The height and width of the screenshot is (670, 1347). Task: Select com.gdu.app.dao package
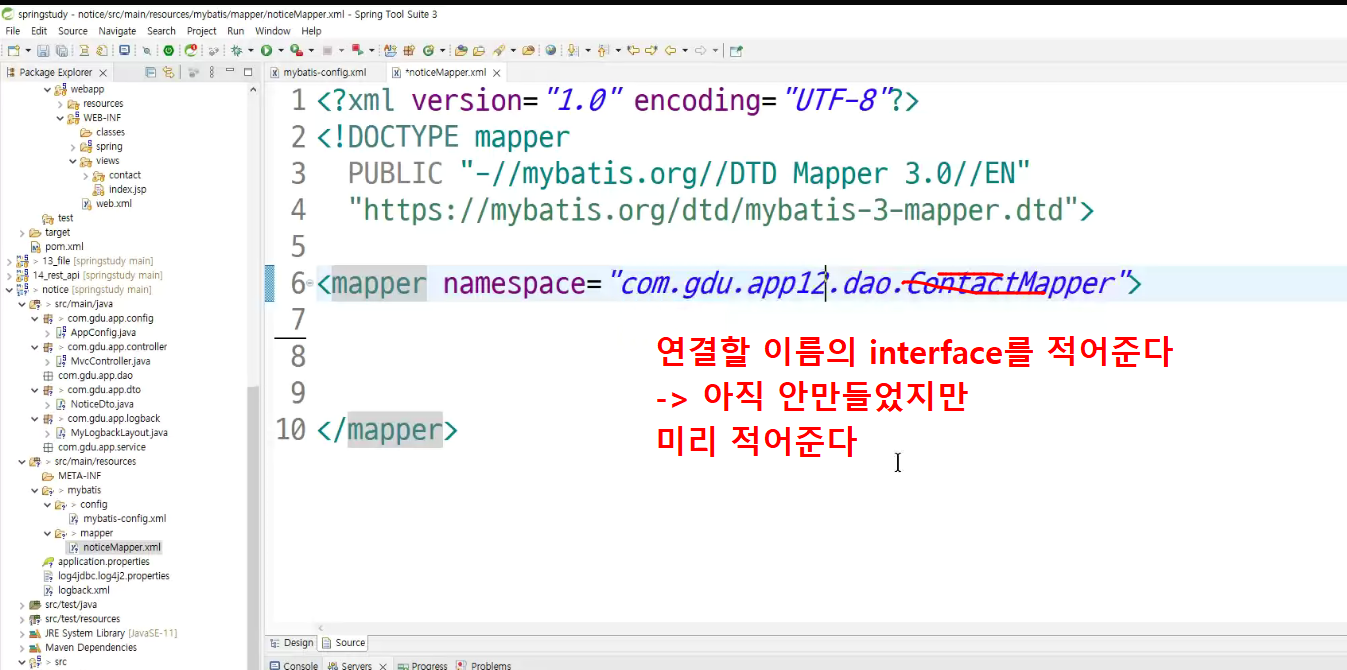tap(88, 375)
